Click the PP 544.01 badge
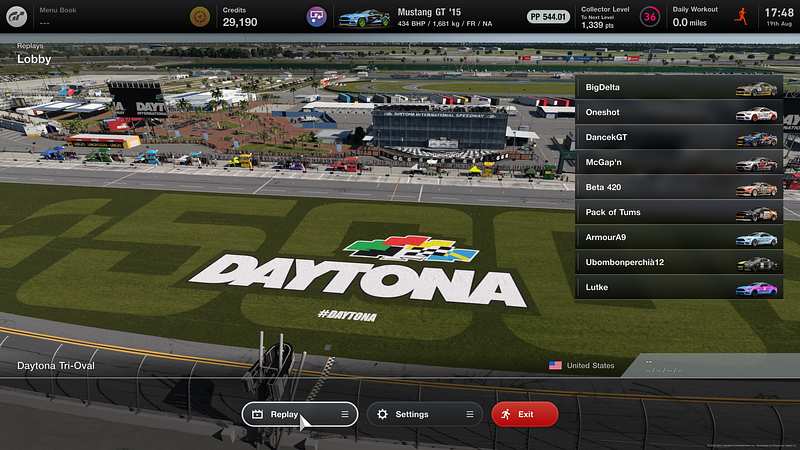 (x=548, y=17)
